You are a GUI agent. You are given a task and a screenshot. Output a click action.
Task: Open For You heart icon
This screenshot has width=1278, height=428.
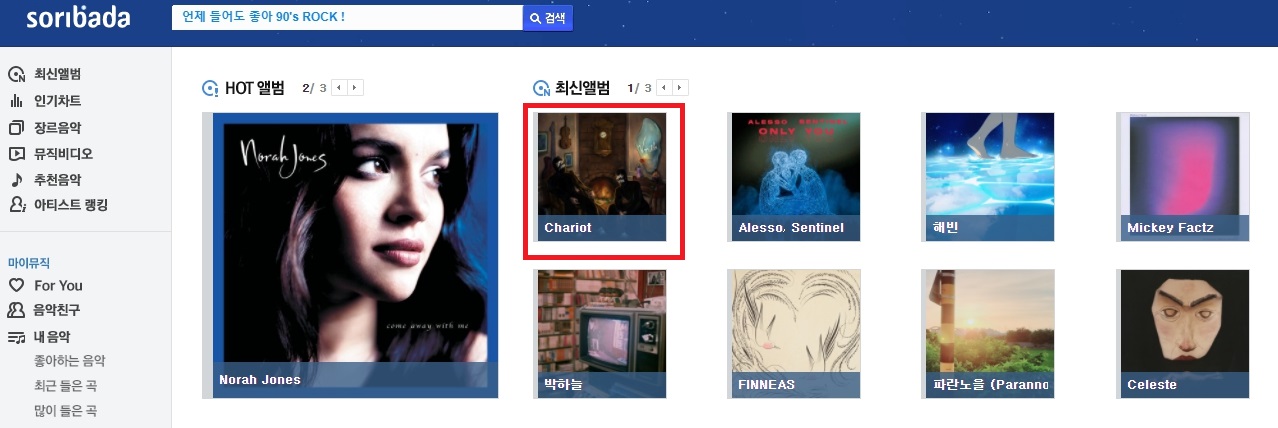(x=16, y=285)
